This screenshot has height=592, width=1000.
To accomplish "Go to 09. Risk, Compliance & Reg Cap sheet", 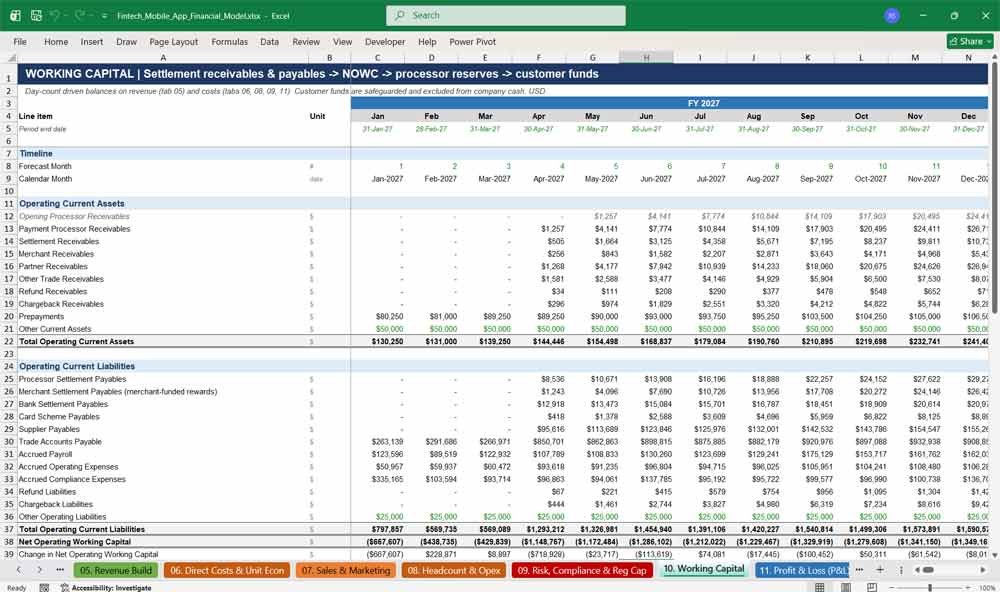I will 582,570.
